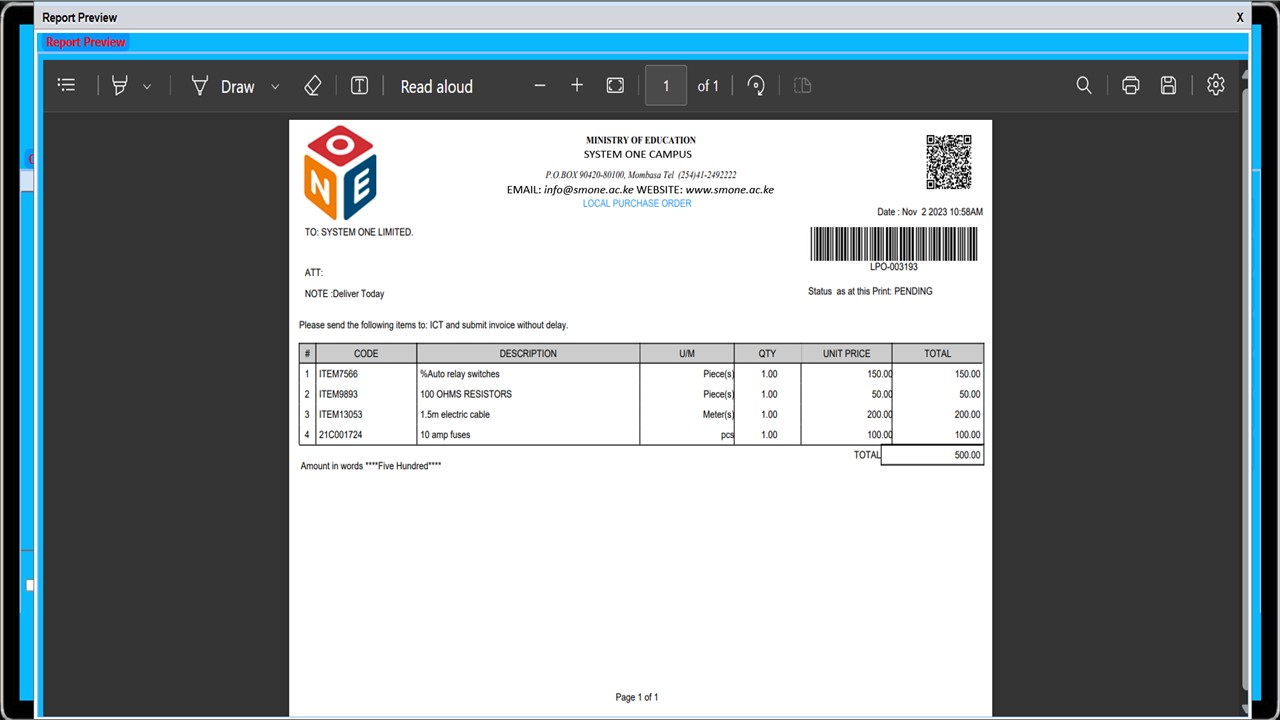Click the Add text tool icon
Viewport: 1280px width, 720px height.
tap(359, 86)
